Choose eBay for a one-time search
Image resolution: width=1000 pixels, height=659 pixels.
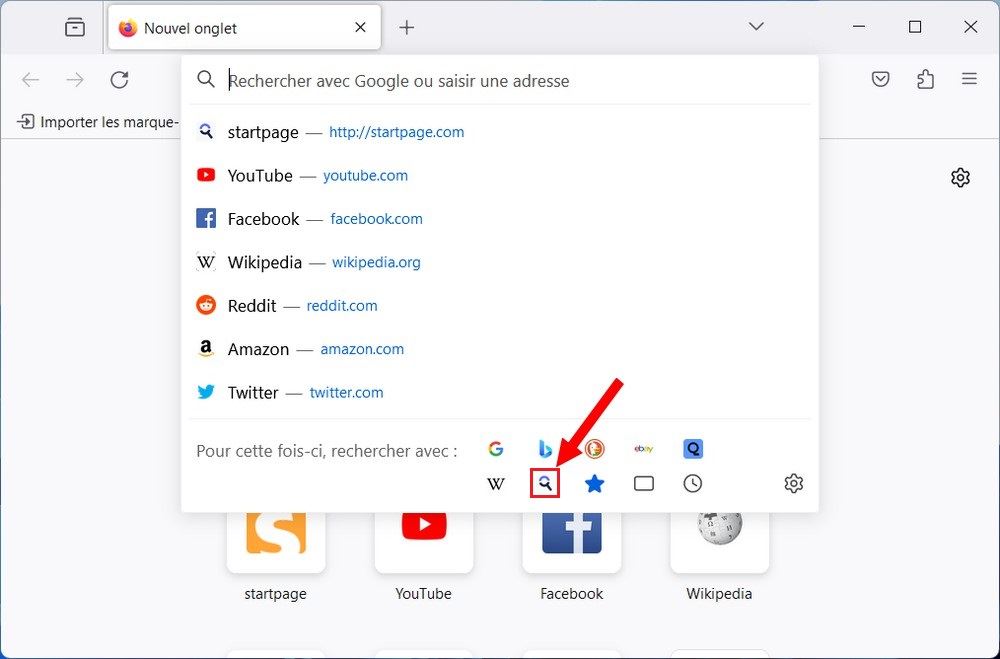click(x=643, y=449)
